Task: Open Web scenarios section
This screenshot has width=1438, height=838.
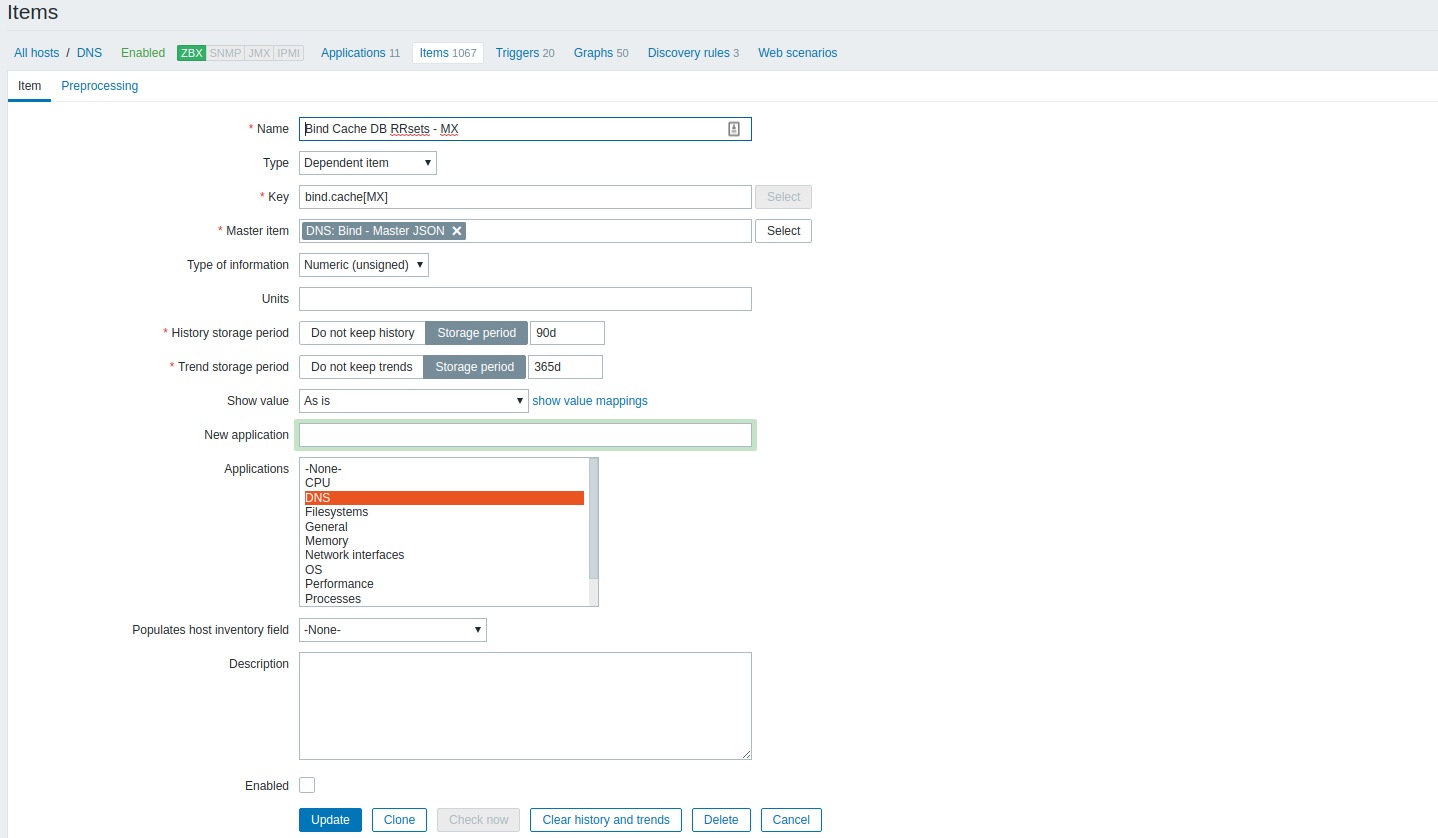Action: (x=798, y=53)
